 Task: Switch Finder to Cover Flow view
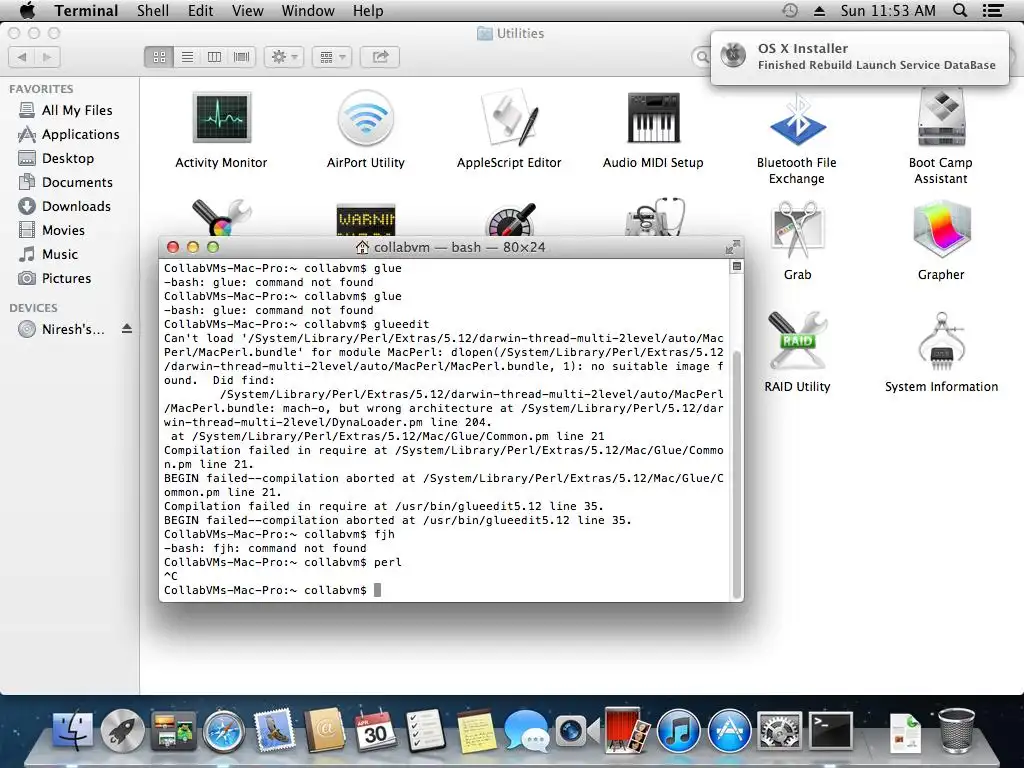point(242,57)
